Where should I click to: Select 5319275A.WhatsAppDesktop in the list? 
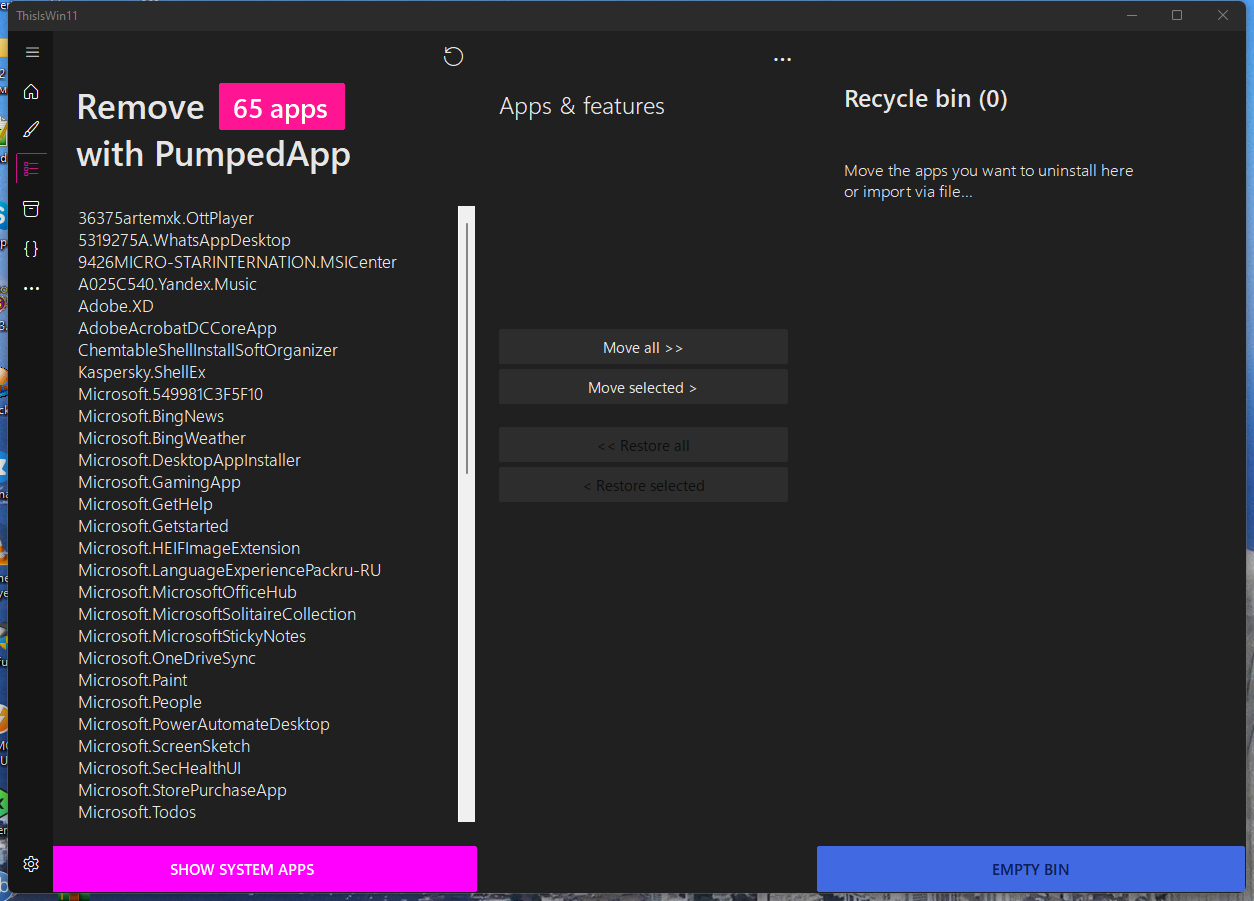[x=184, y=240]
